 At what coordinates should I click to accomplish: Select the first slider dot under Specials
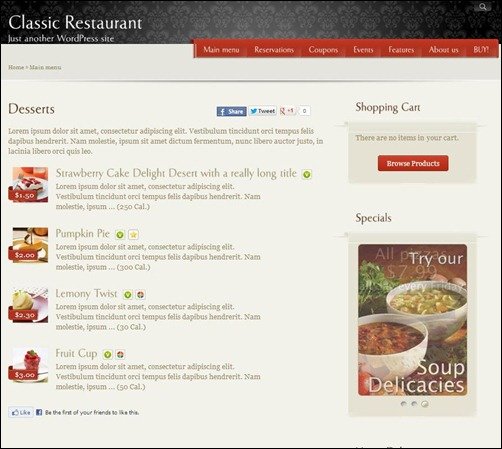(404, 404)
